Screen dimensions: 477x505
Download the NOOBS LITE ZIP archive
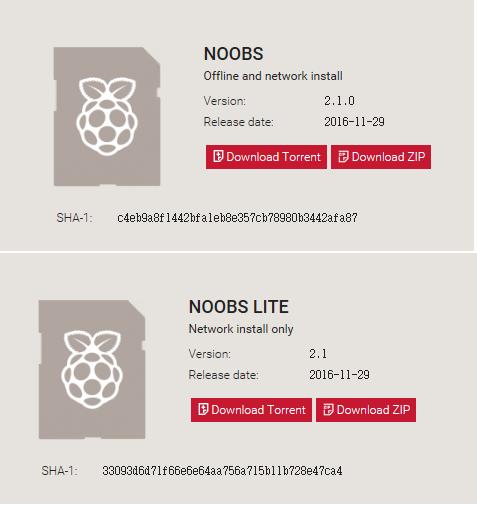tap(366, 410)
